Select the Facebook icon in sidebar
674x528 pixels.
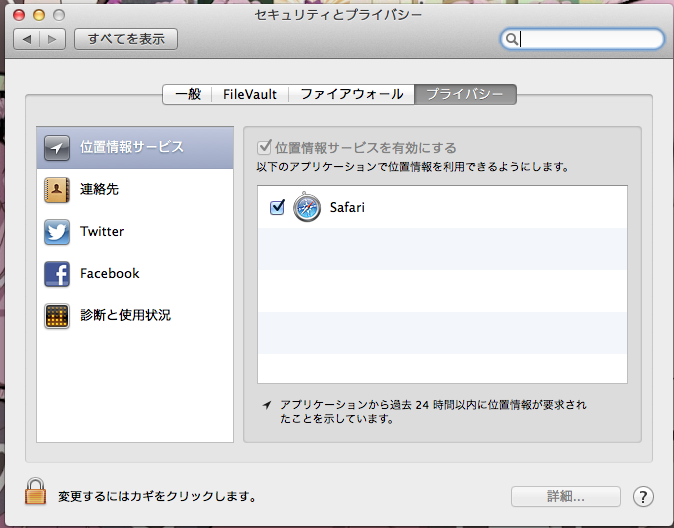(57, 273)
